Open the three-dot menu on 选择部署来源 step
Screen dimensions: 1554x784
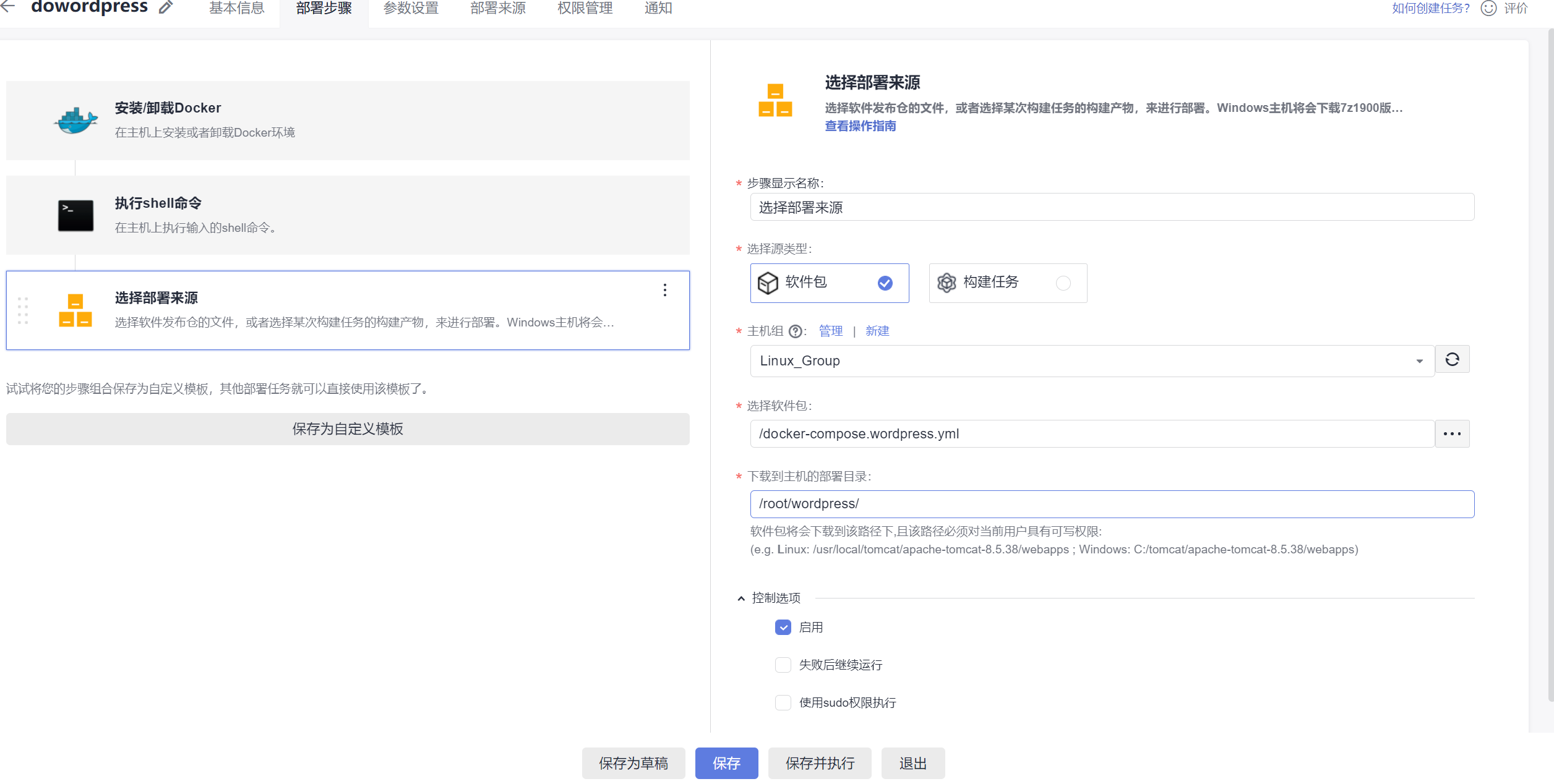tap(665, 290)
